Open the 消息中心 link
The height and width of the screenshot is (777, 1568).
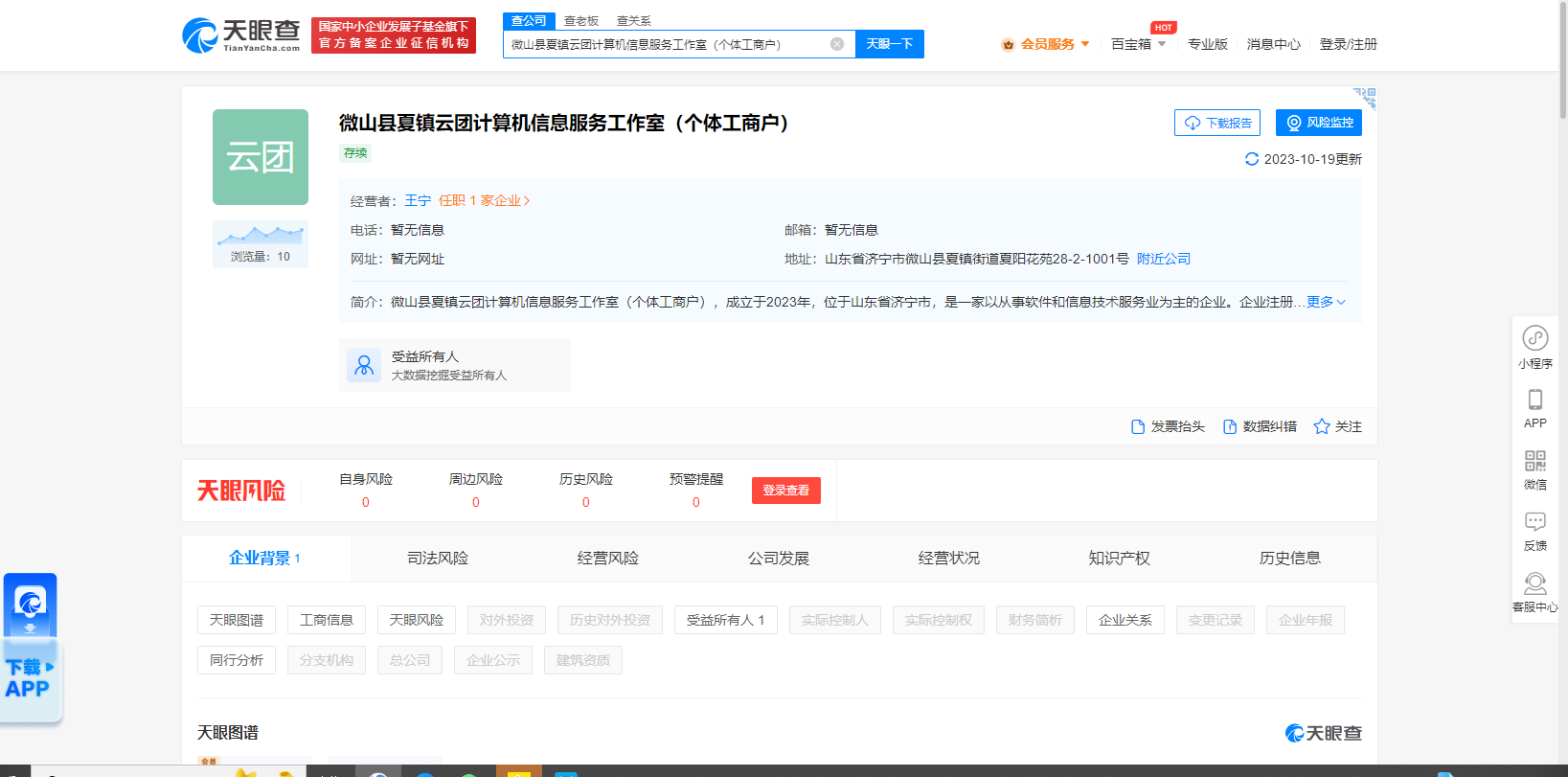[1274, 44]
